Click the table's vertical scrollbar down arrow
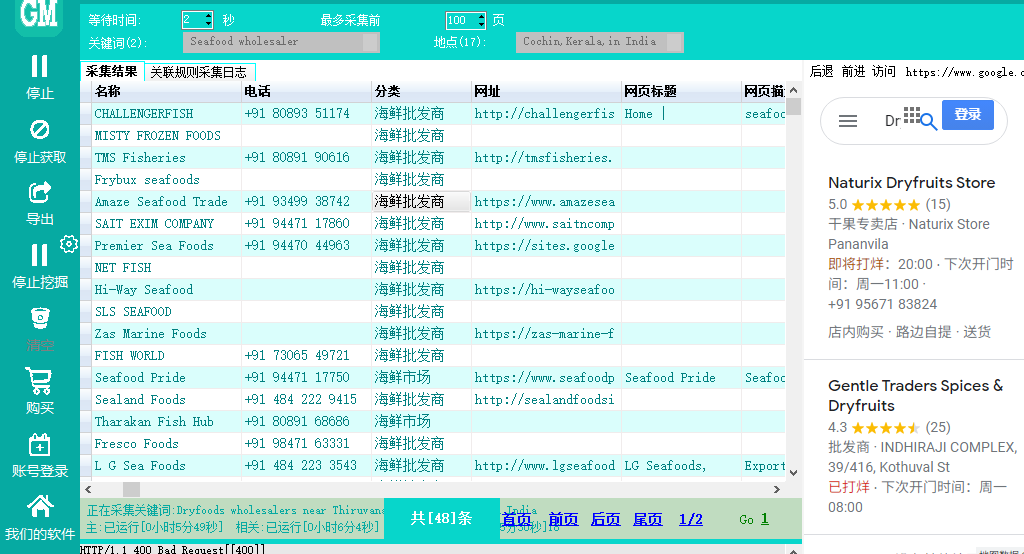 793,473
